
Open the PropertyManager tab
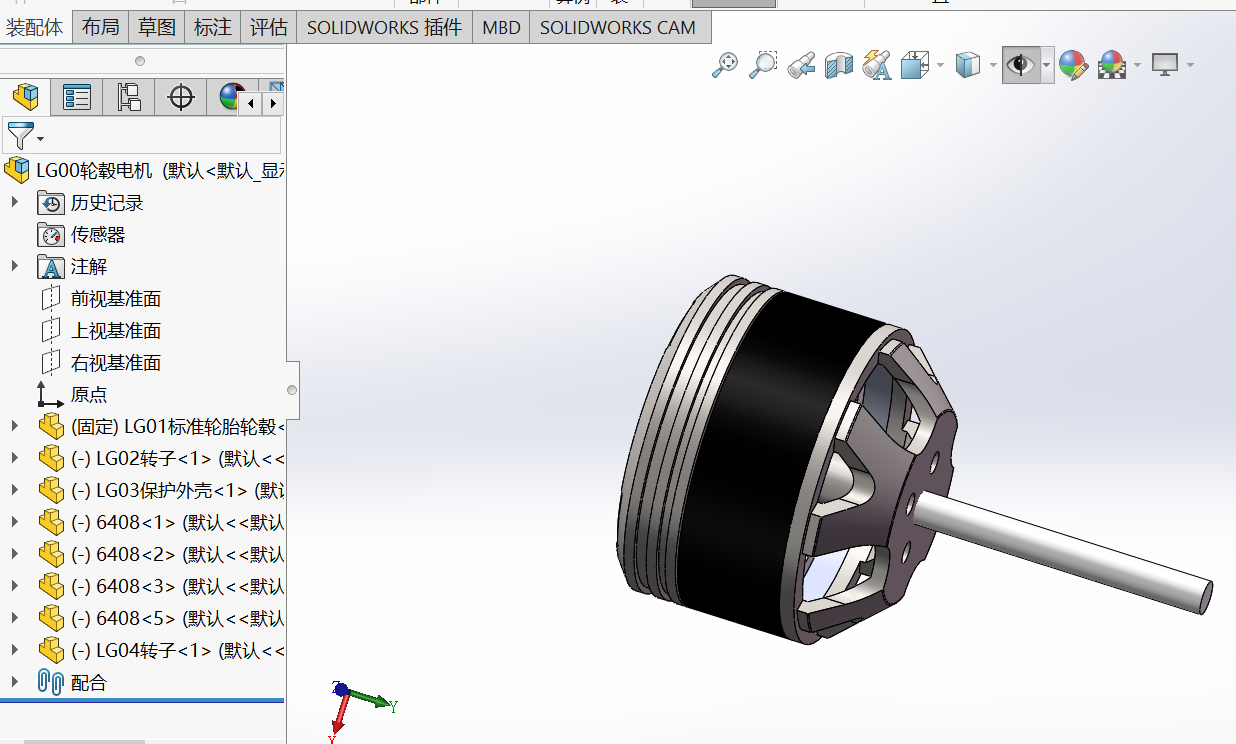tap(77, 97)
